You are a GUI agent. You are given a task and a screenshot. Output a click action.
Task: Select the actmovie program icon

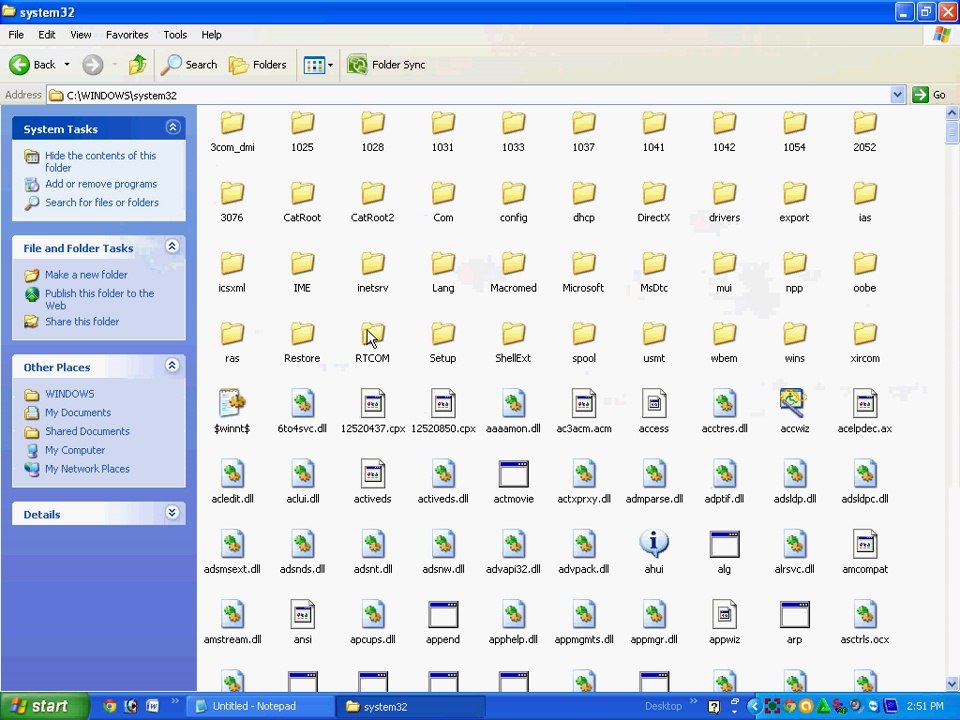pyautogui.click(x=513, y=473)
